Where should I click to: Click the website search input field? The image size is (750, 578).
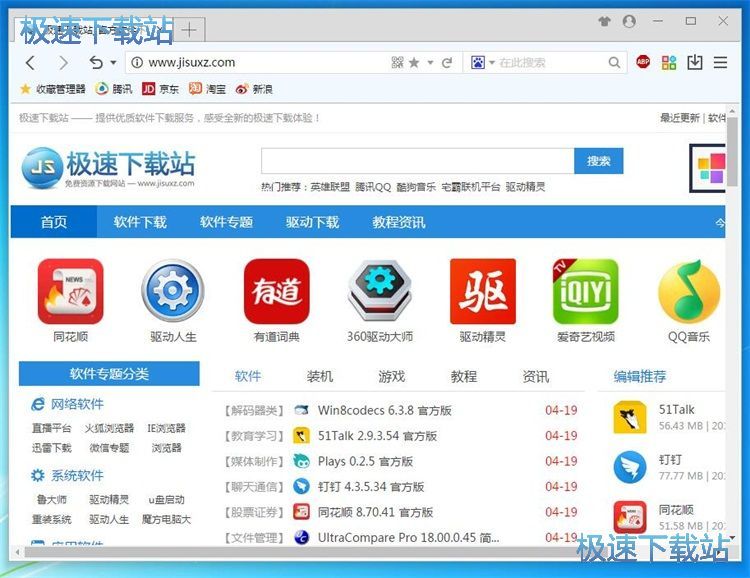(418, 161)
